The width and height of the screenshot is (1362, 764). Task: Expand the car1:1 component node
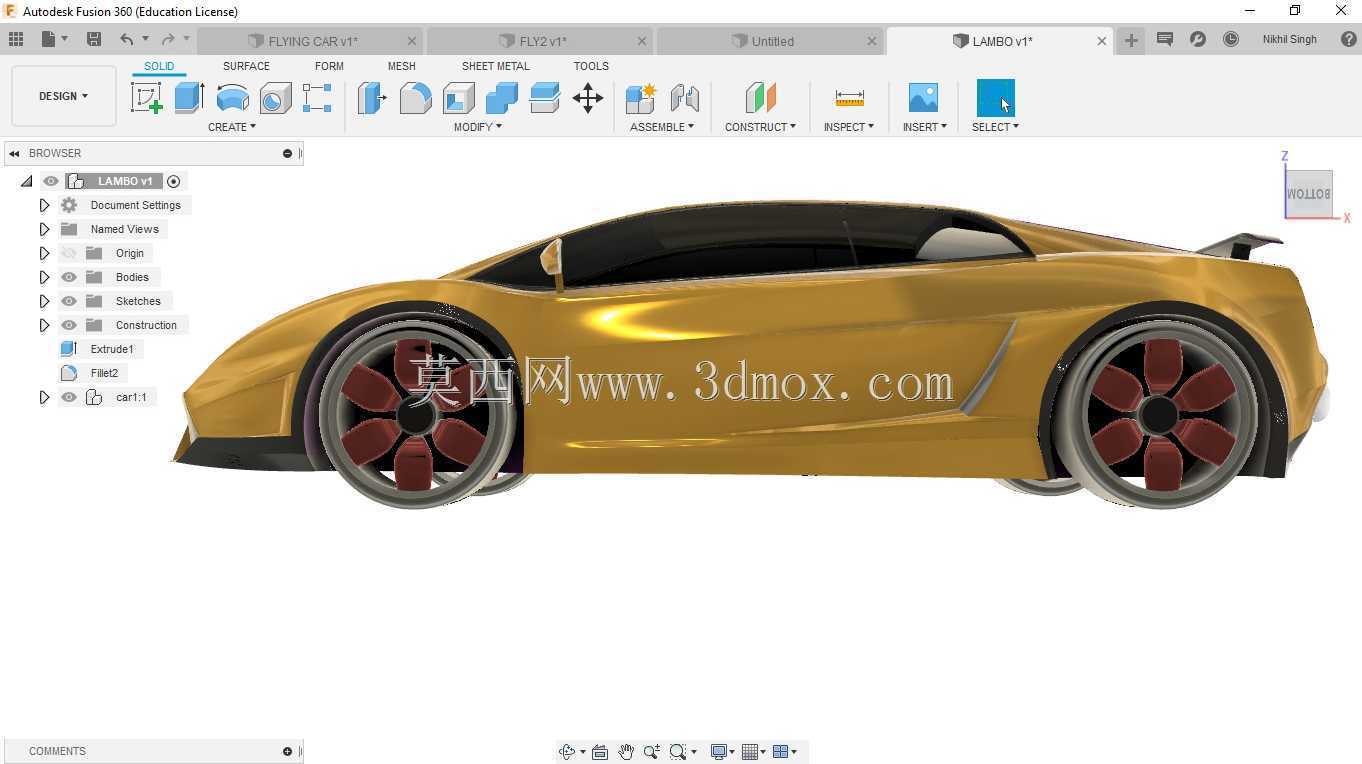(44, 397)
